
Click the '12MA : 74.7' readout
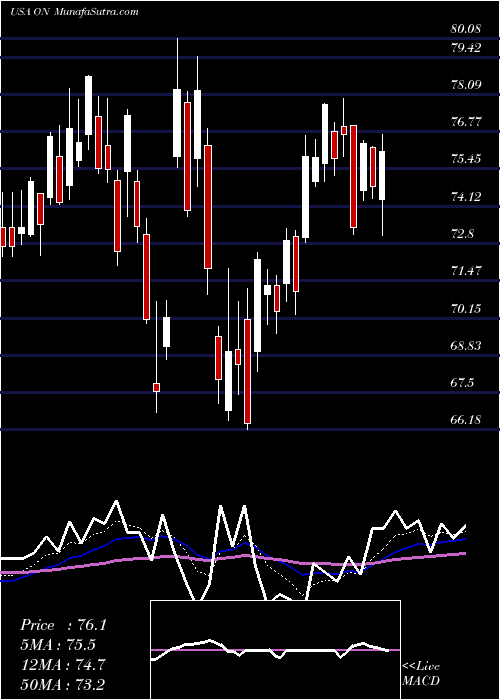point(63,665)
